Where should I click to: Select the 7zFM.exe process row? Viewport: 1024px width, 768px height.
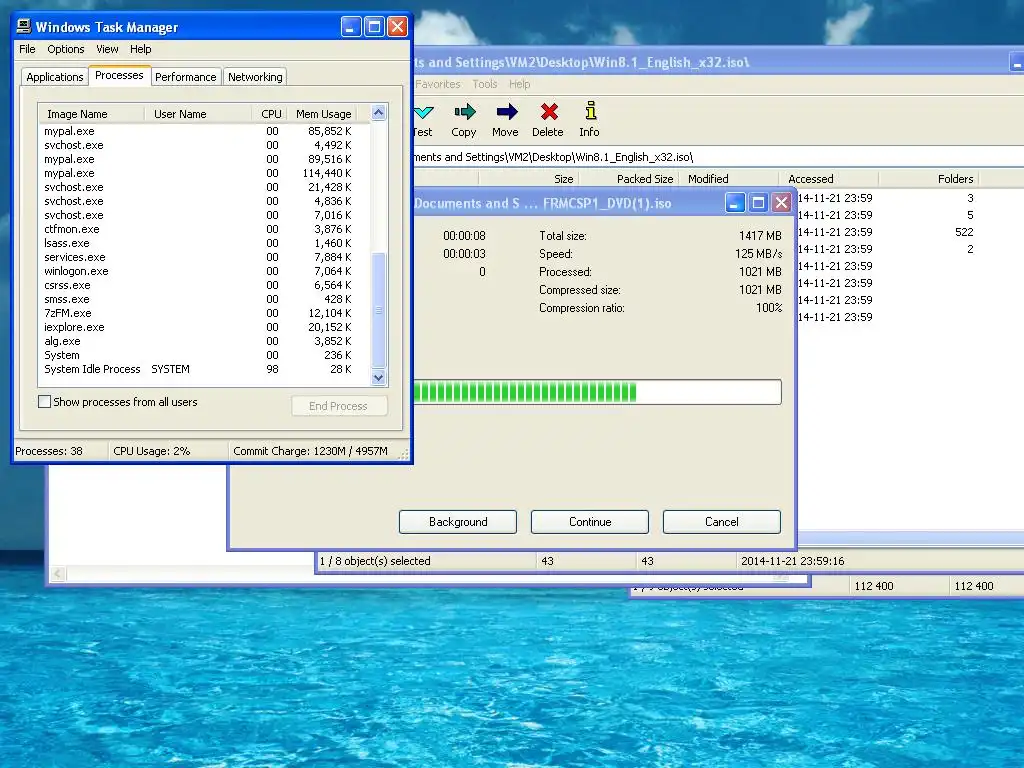[204, 313]
